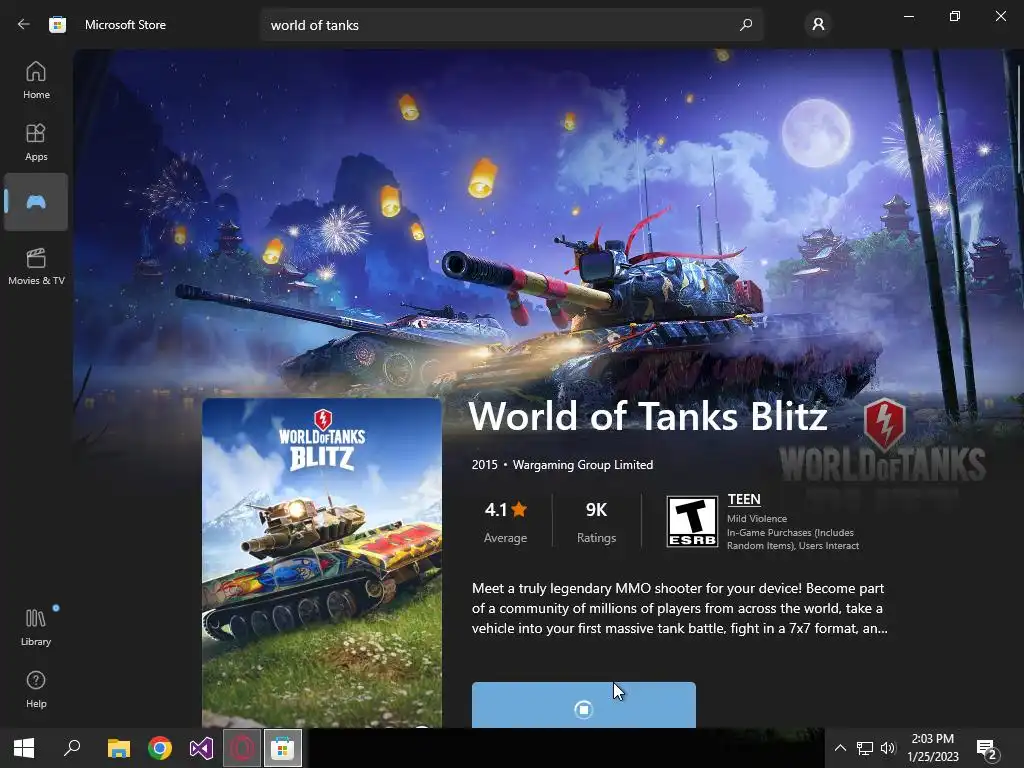Click 'Mild Violence' rating descriptor text
1024x768 pixels.
coord(757,519)
